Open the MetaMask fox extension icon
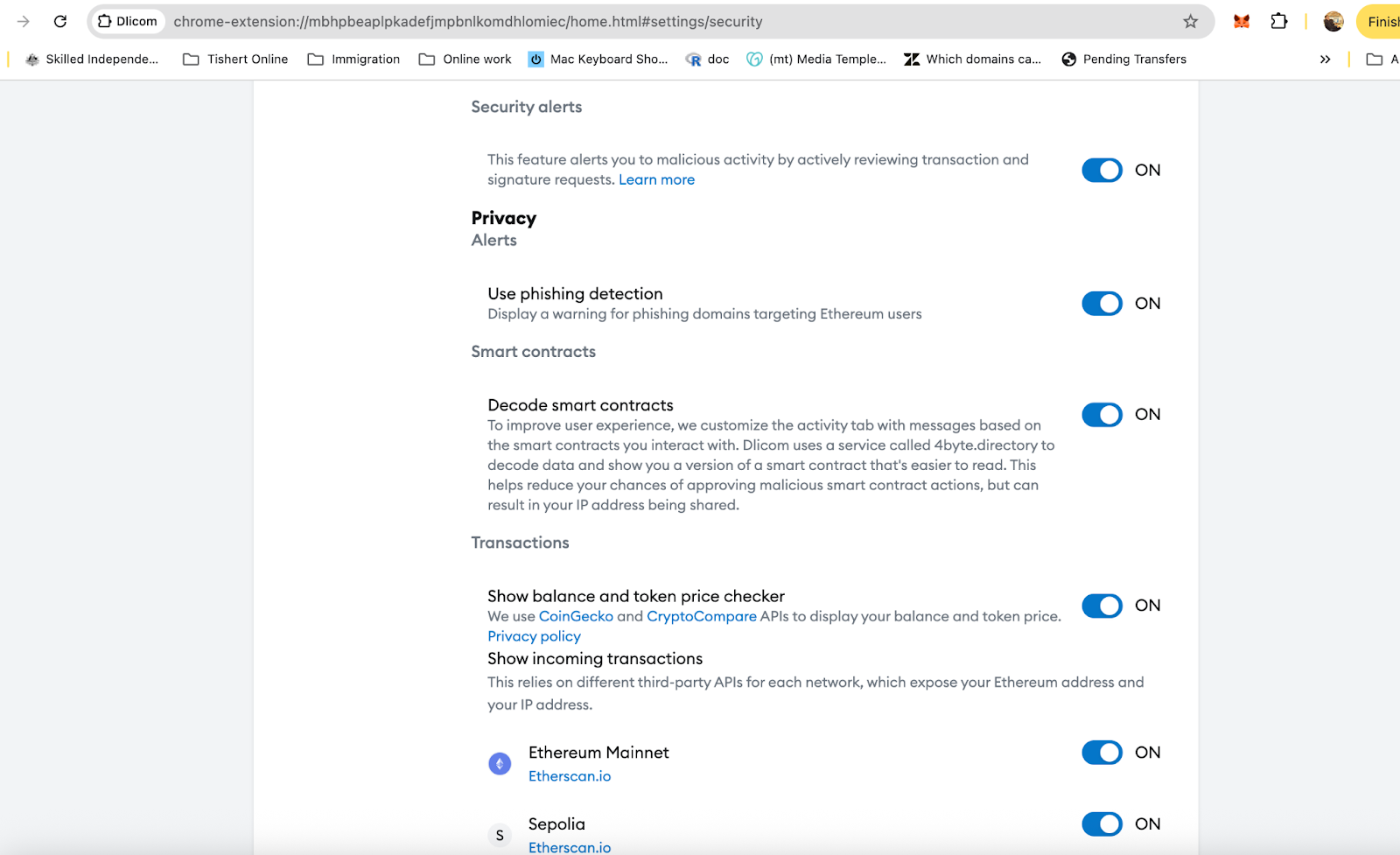The image size is (1400, 855). coord(1241,22)
